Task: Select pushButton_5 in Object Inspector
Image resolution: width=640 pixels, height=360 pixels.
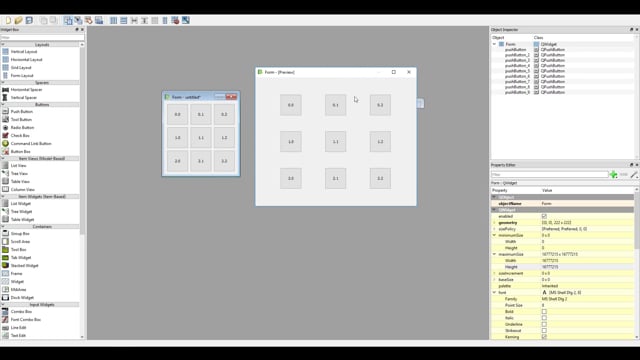Action: tap(517, 71)
